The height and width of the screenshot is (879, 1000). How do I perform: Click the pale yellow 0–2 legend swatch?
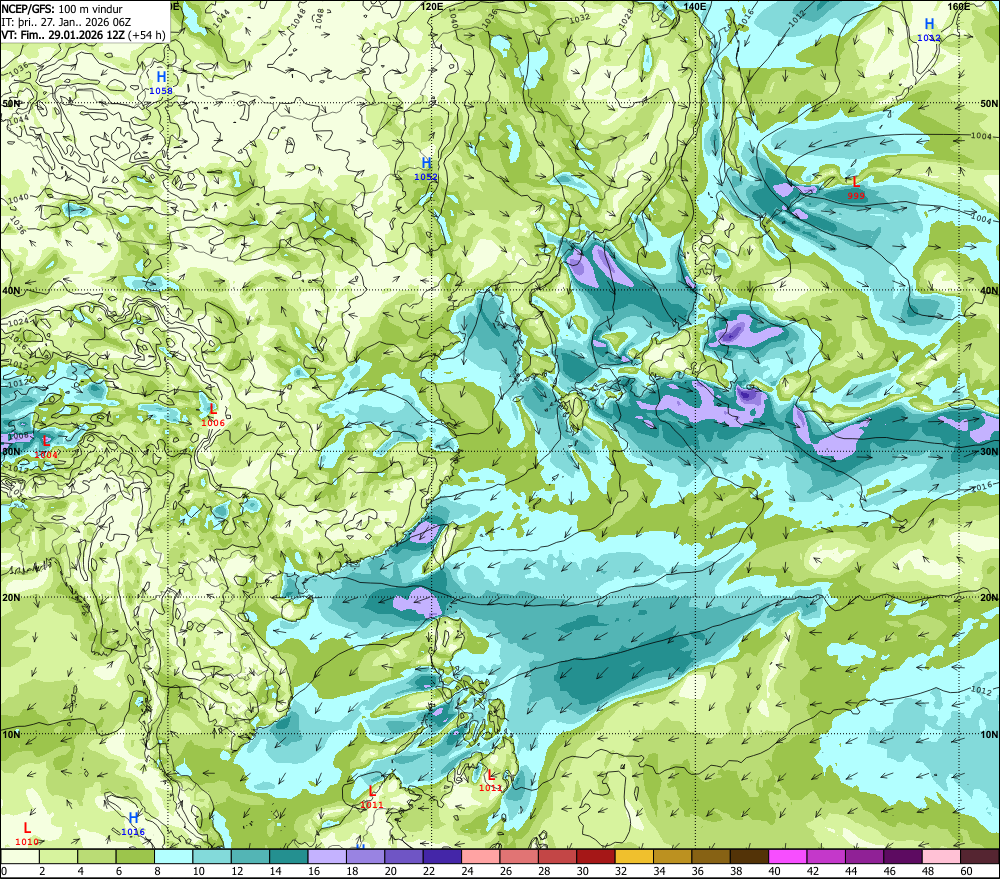(20, 856)
